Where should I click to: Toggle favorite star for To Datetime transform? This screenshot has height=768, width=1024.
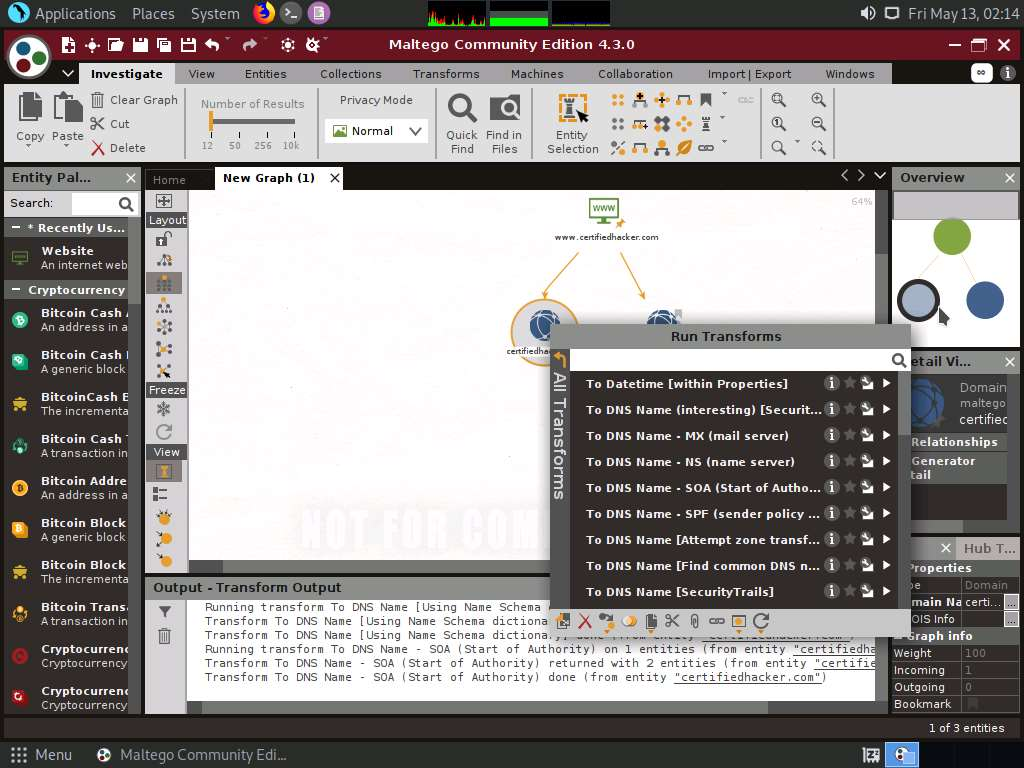850,383
